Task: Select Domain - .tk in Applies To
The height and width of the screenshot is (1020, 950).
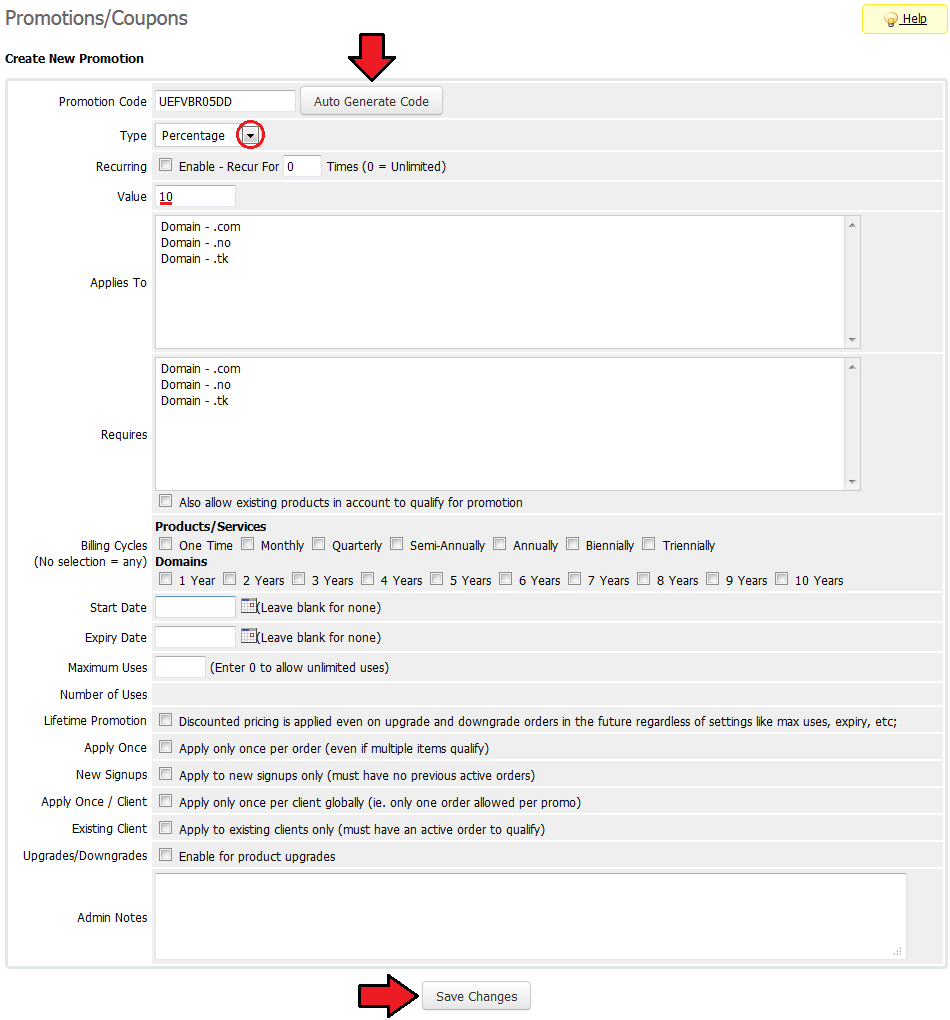Action: pos(195,259)
